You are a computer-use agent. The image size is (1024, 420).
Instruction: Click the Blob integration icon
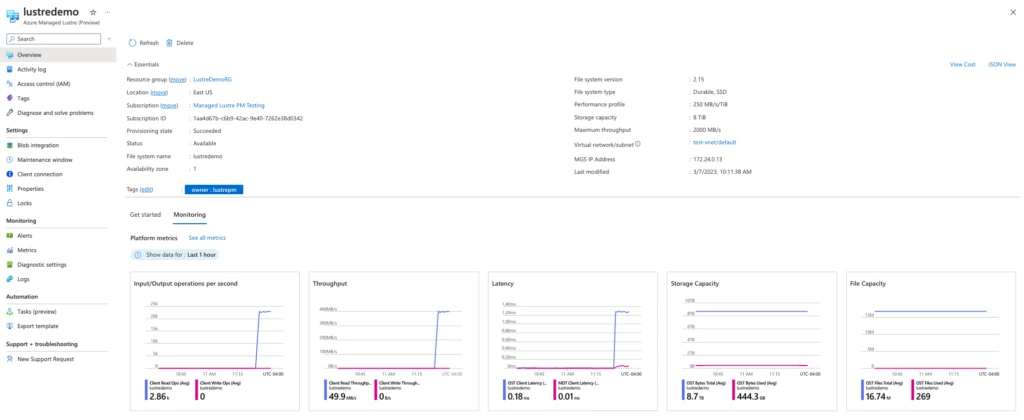[10, 145]
